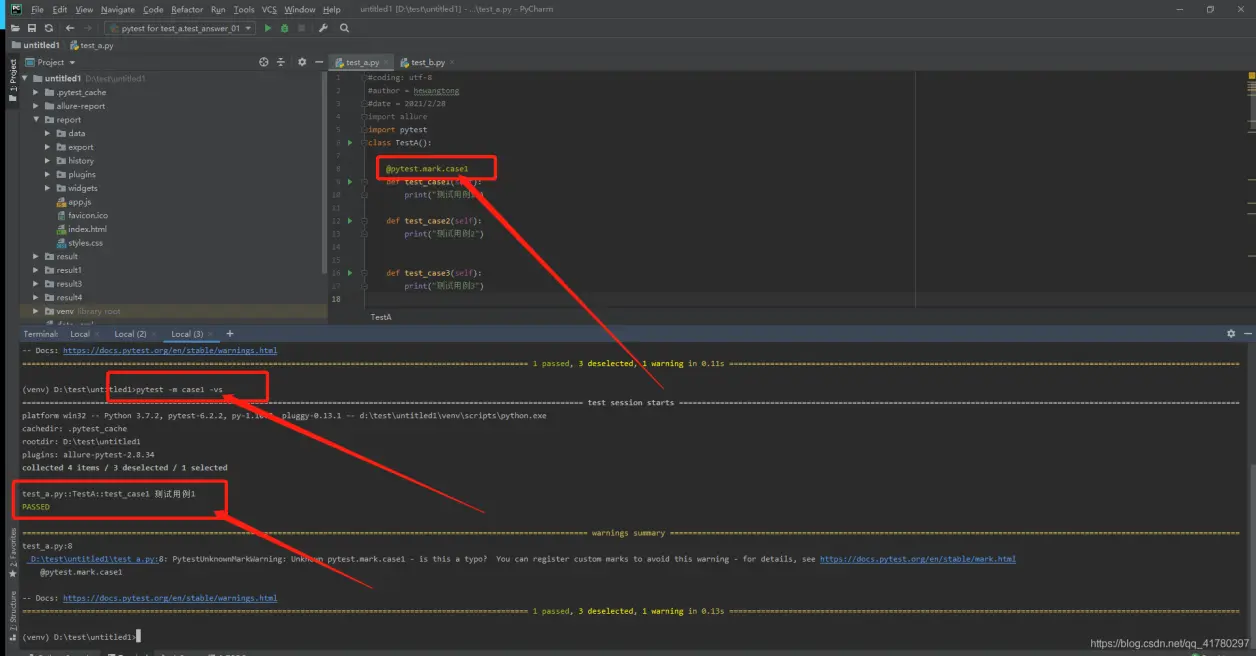Close the Local (3) terminal tab
Screen dimensions: 1256x656
[x=211, y=334]
